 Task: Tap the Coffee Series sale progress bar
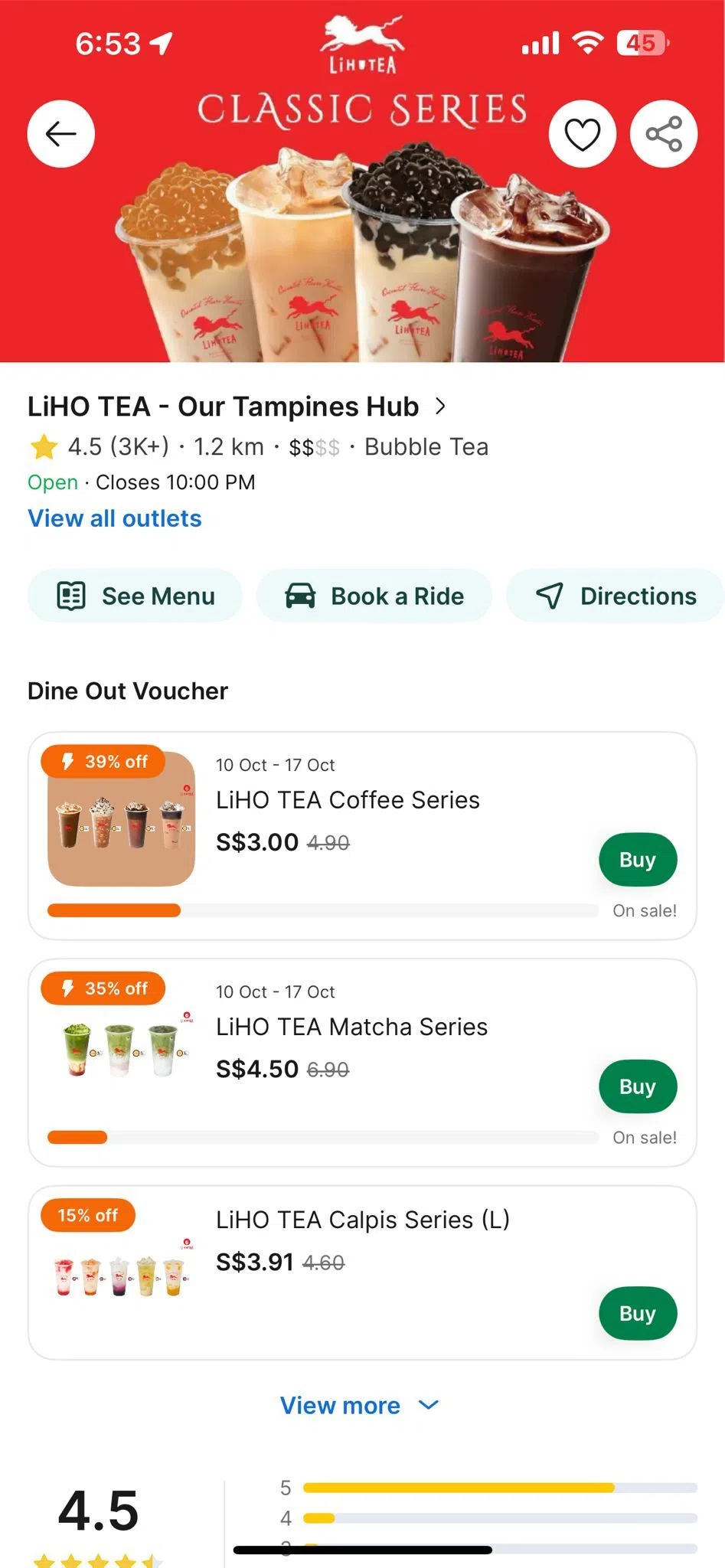[x=322, y=910]
